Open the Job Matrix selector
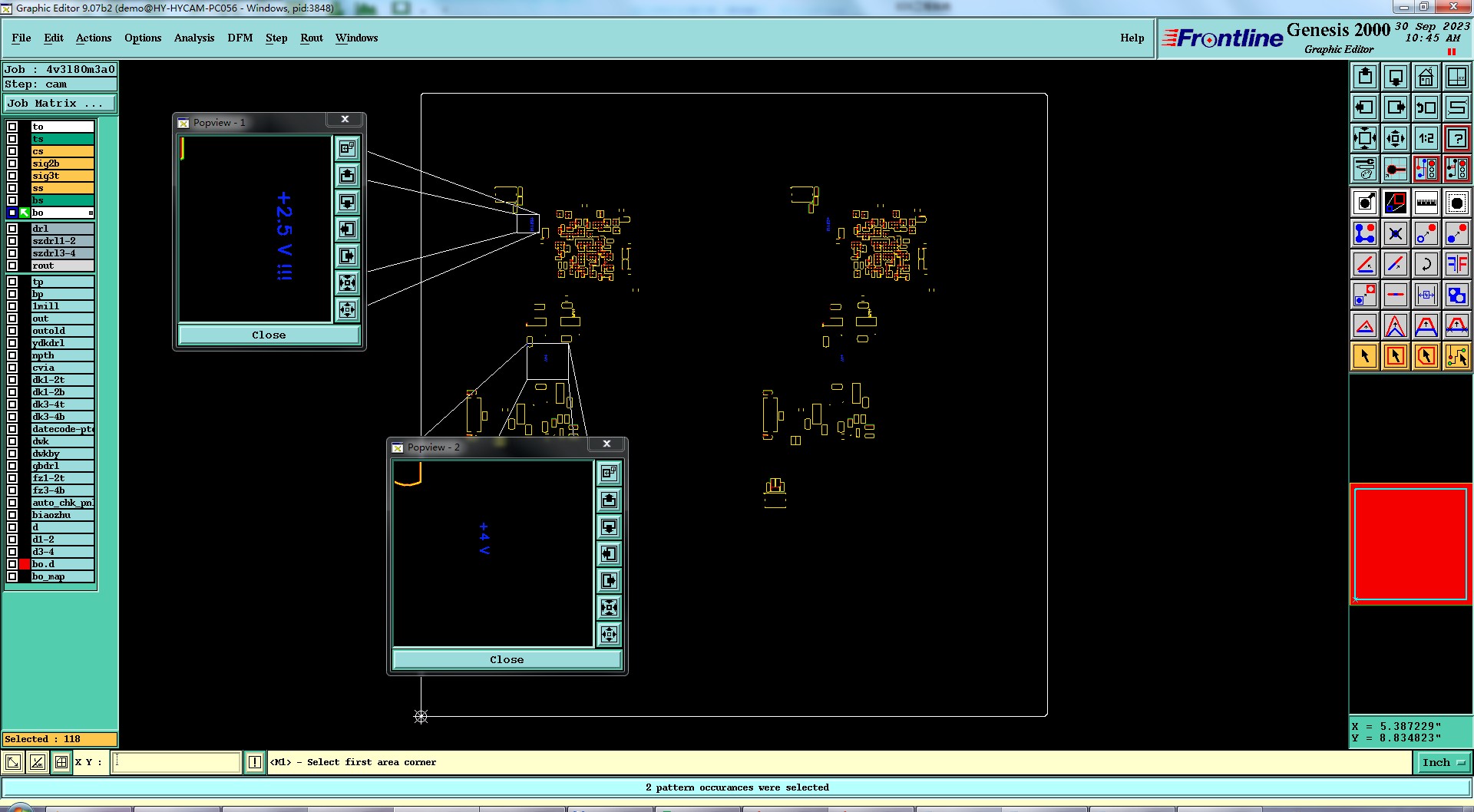The height and width of the screenshot is (812, 1474). [x=60, y=104]
